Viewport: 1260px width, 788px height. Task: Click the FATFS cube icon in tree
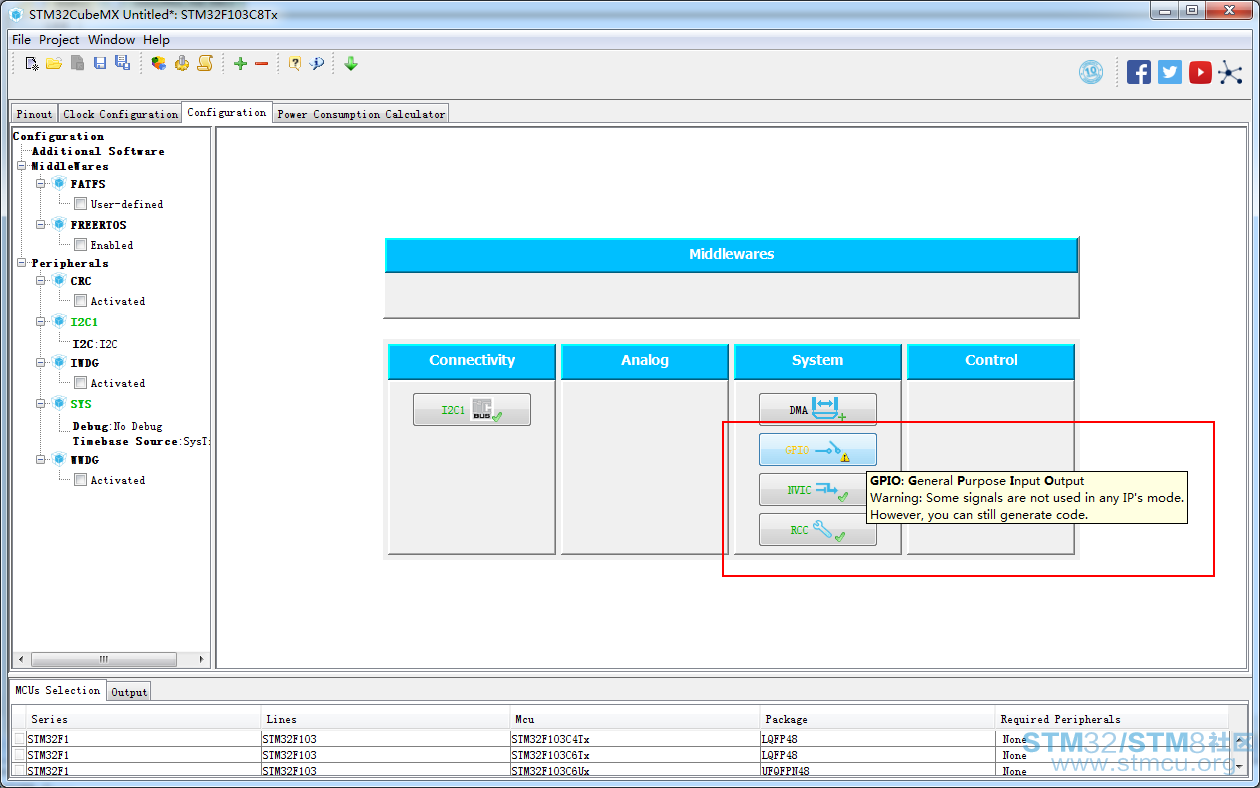[59, 184]
